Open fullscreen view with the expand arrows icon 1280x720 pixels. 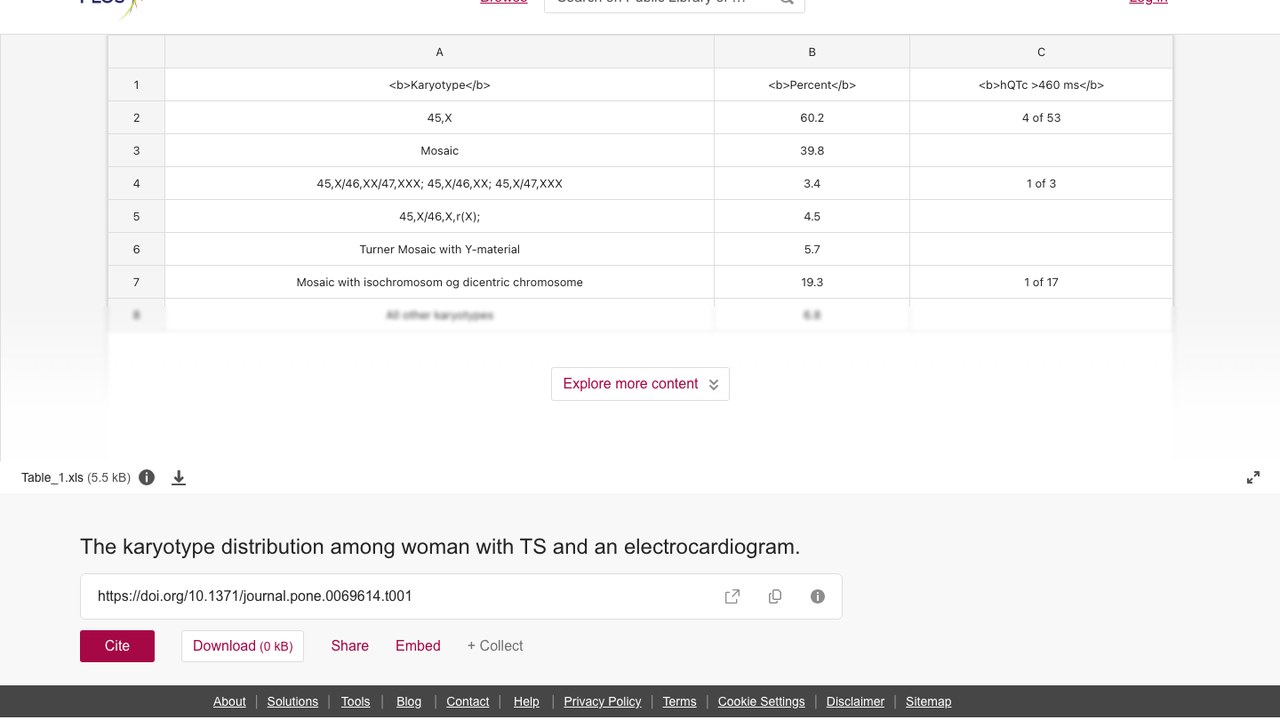(x=1253, y=478)
